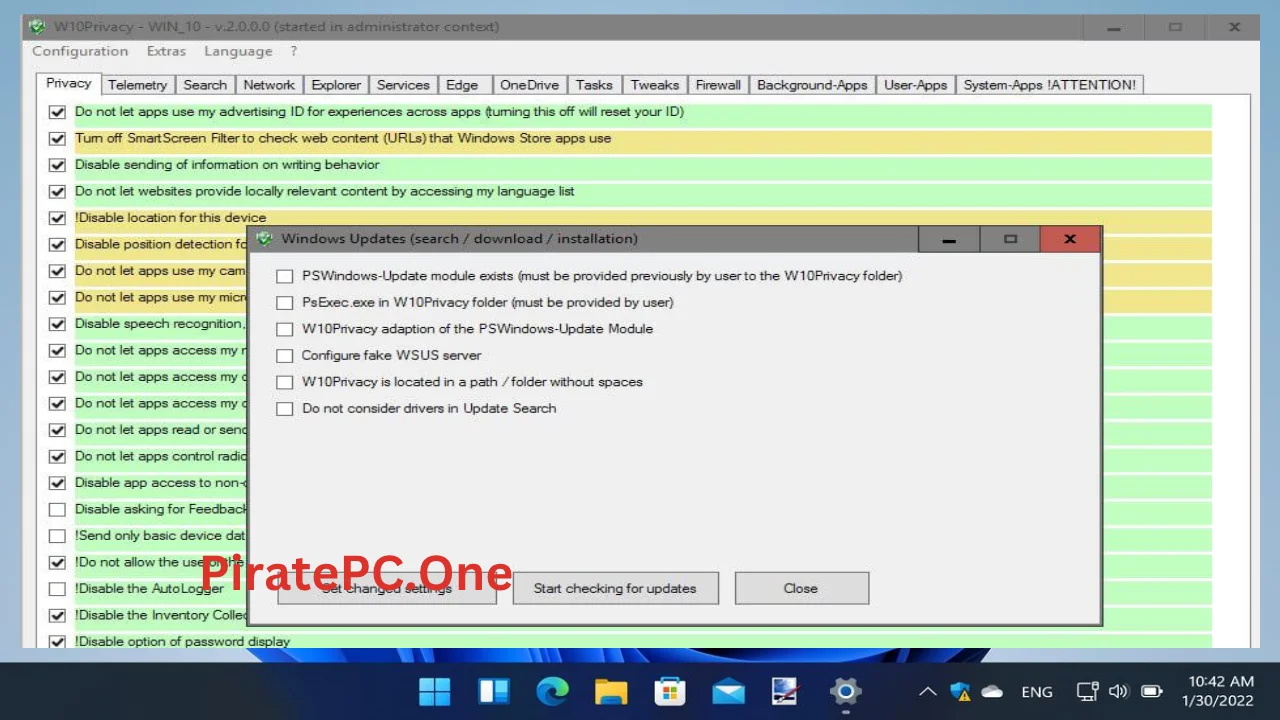Screen dimensions: 1280x720
Task: Maximize the Windows Updates dialog
Action: (1010, 239)
